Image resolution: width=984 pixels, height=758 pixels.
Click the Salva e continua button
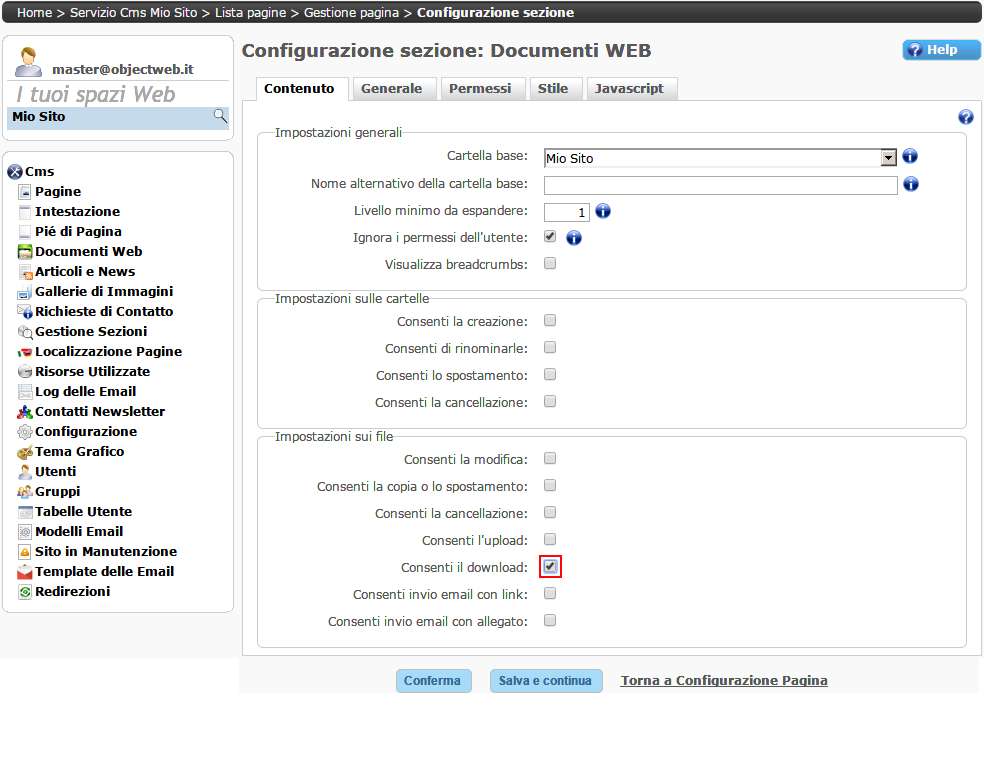[545, 681]
